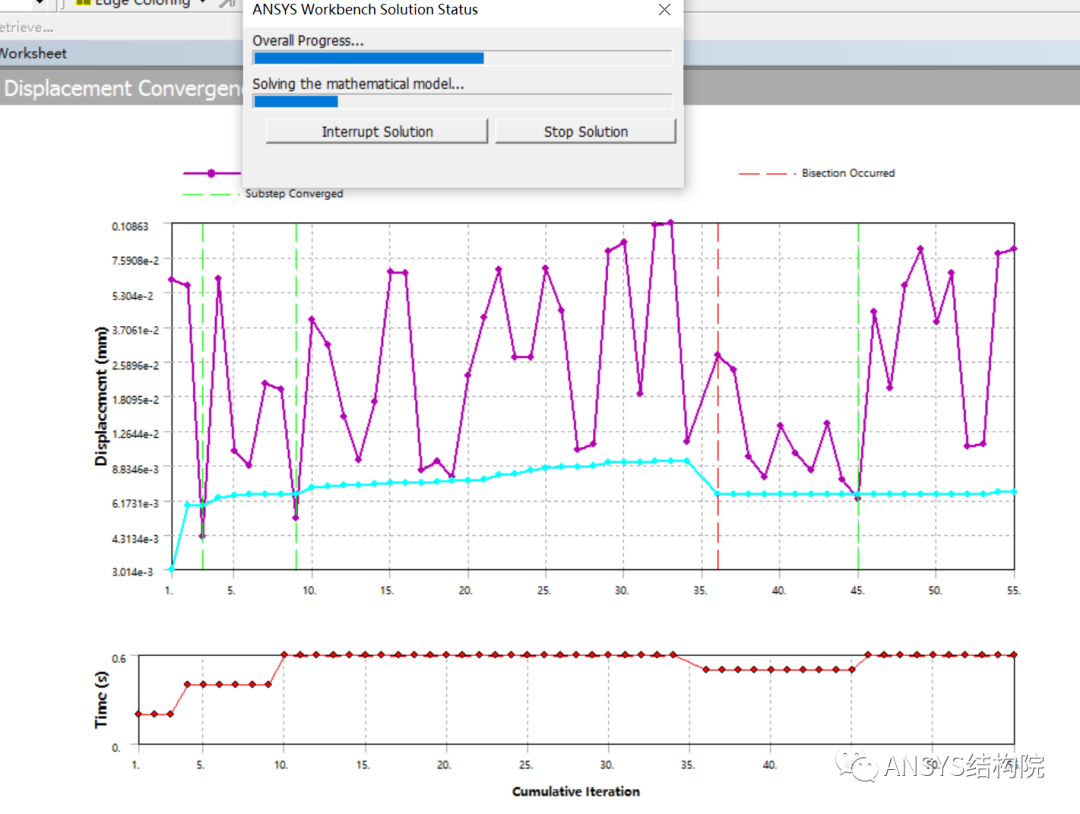This screenshot has height=814, width=1080.
Task: Click the 55. tick label on the displacement chart
Action: pyautogui.click(x=1014, y=590)
